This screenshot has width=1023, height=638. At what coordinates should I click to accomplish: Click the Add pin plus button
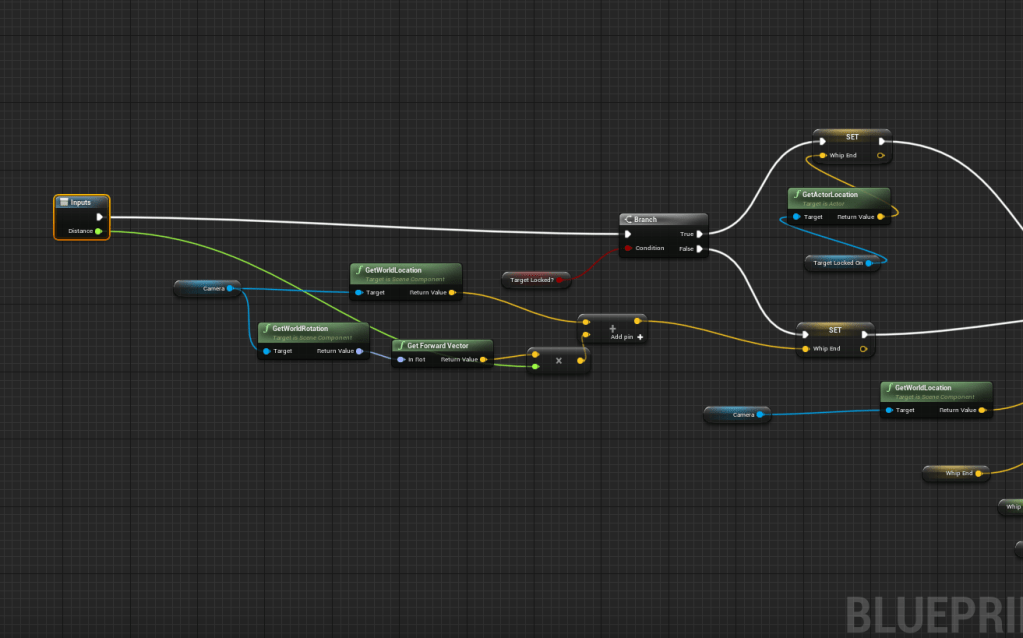[640, 337]
